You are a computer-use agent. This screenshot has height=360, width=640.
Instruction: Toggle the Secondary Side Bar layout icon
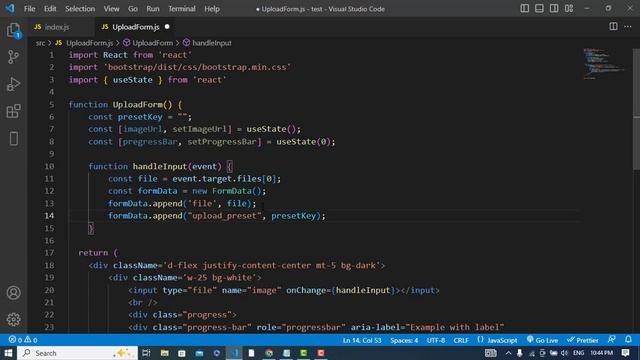(554, 9)
